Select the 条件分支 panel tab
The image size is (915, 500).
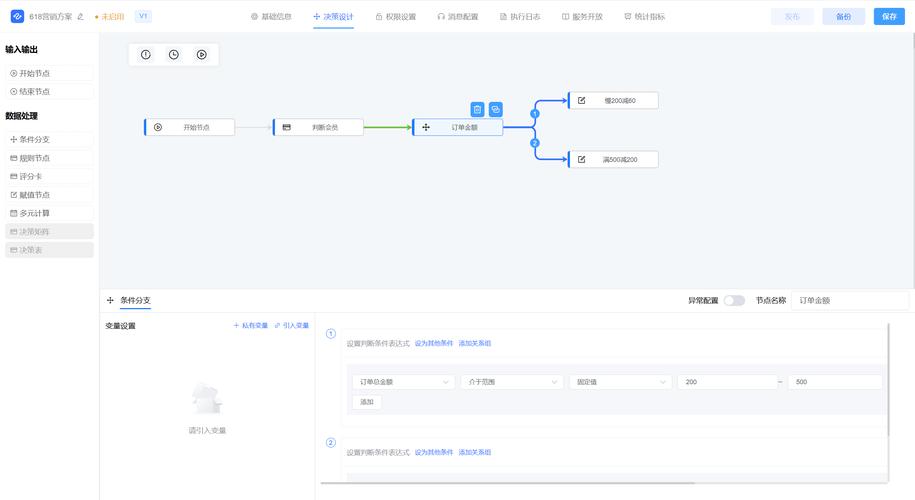point(135,300)
